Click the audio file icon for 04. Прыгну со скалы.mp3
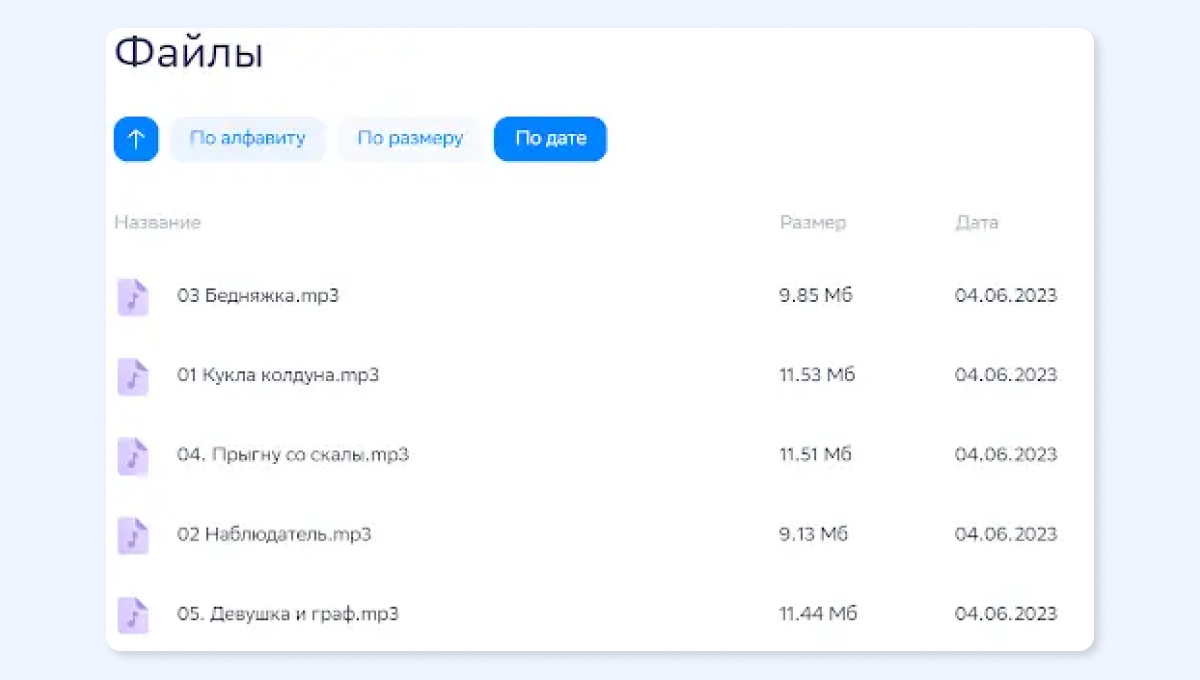This screenshot has width=1200, height=680. pyautogui.click(x=133, y=456)
